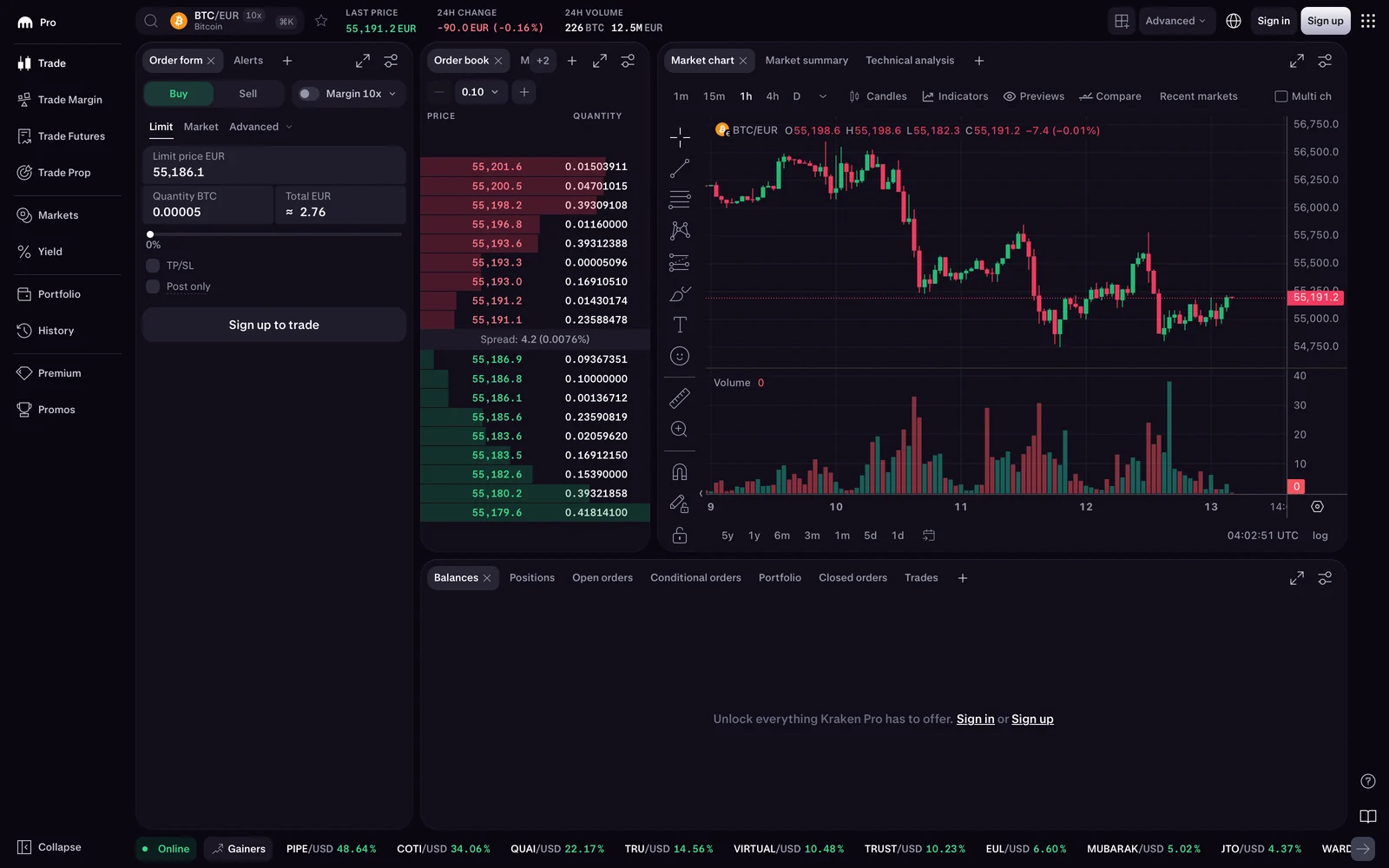Open the Open orders tab
Viewport: 1389px width, 868px height.
click(602, 578)
